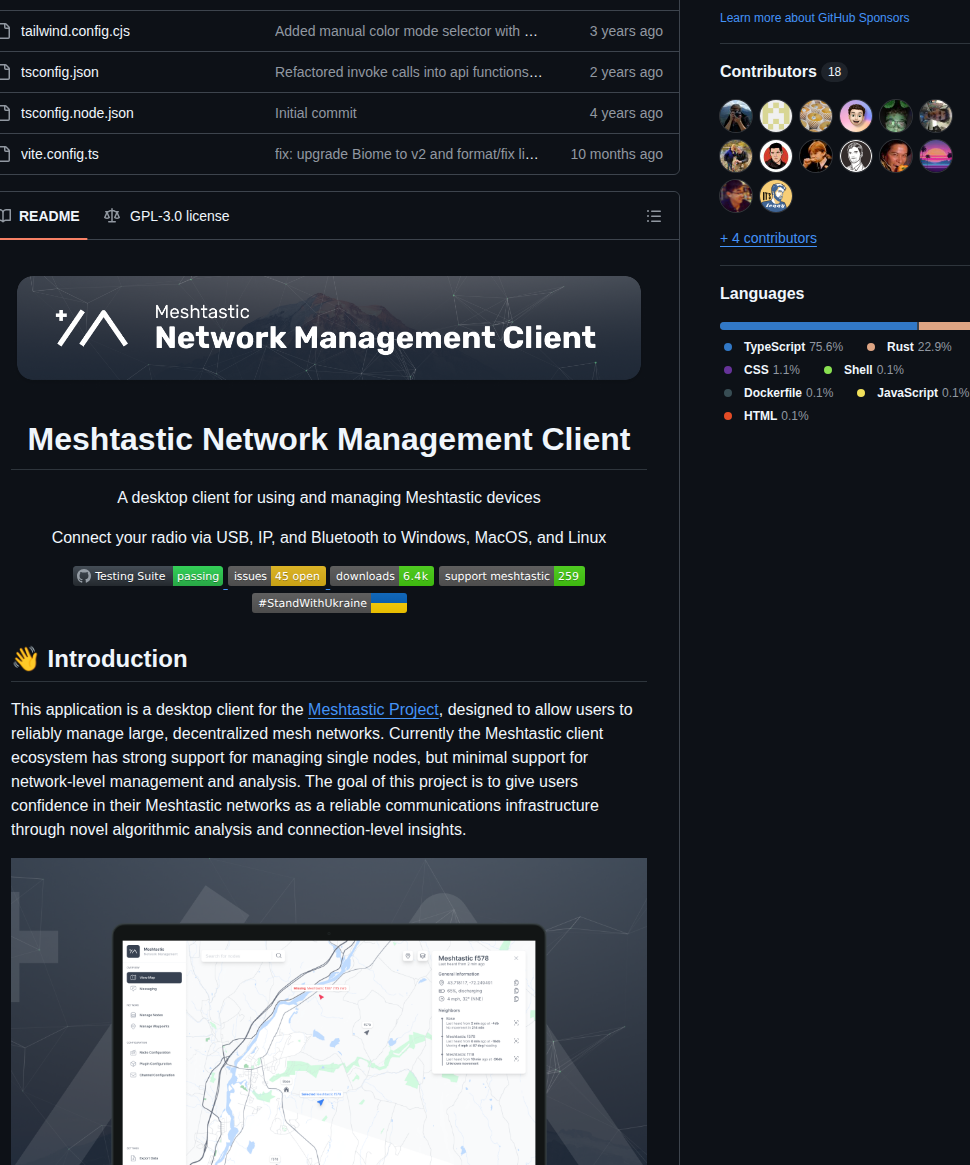Click the issues 45 open badge

(276, 576)
